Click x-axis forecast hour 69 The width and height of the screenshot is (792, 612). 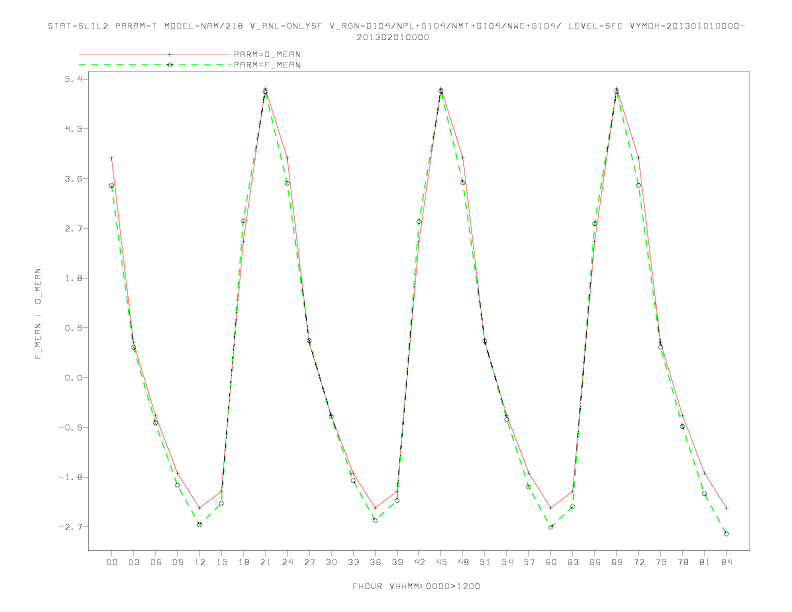pyautogui.click(x=617, y=562)
